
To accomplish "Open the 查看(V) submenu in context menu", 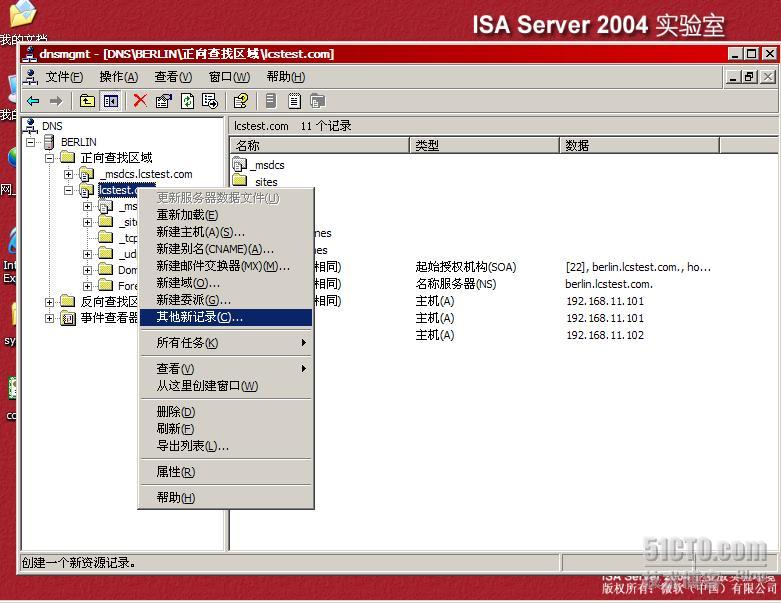I will [226, 368].
